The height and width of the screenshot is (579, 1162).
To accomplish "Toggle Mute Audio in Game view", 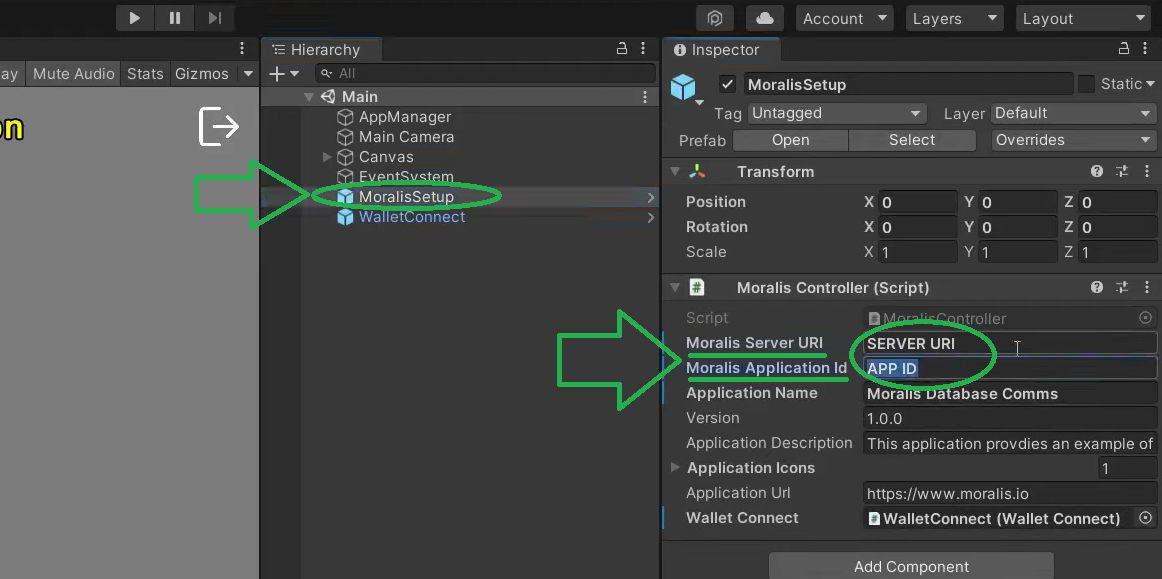I will pos(73,73).
